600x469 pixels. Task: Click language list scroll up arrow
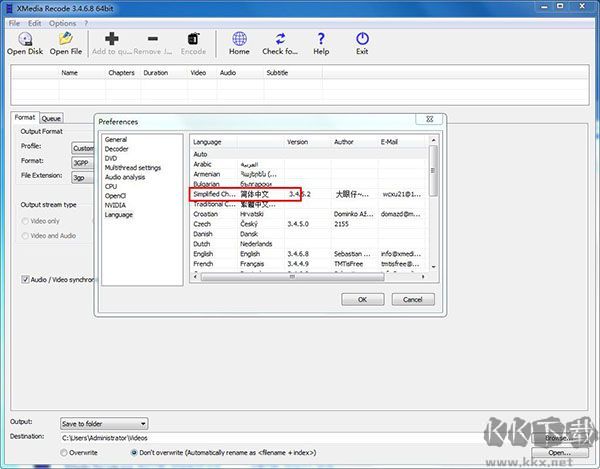click(433, 140)
